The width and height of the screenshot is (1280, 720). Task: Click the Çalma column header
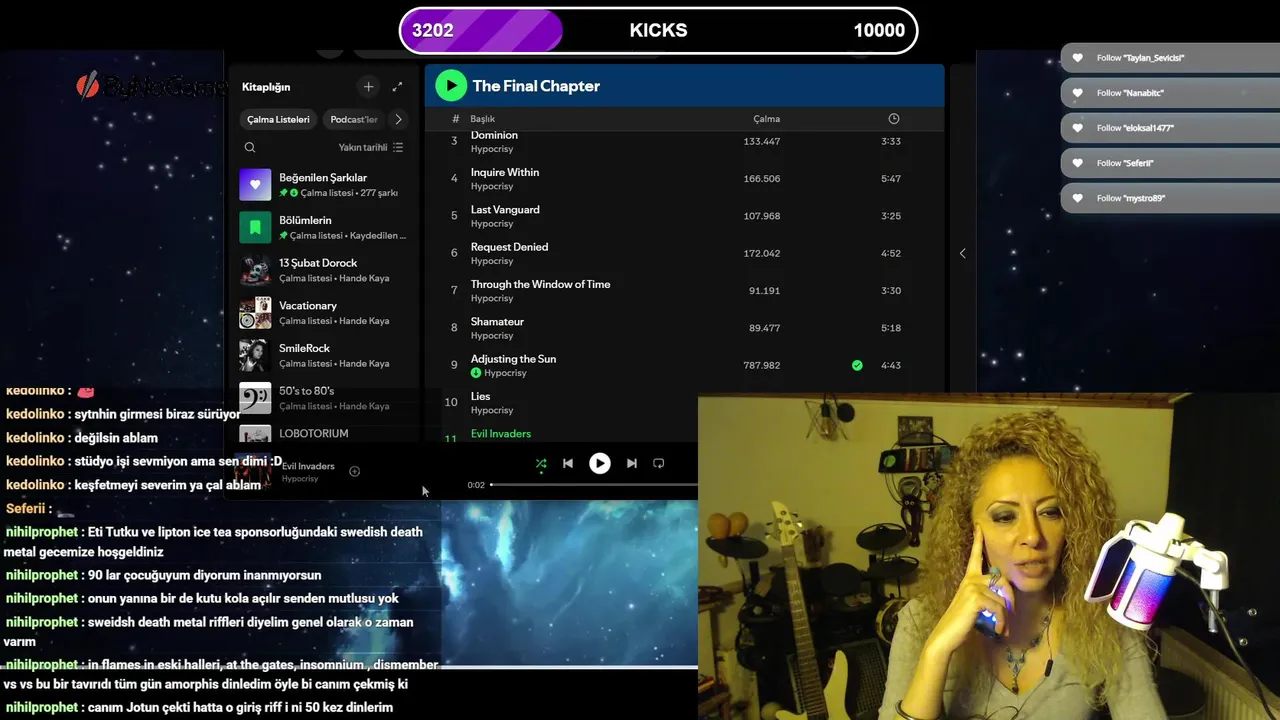pos(766,119)
